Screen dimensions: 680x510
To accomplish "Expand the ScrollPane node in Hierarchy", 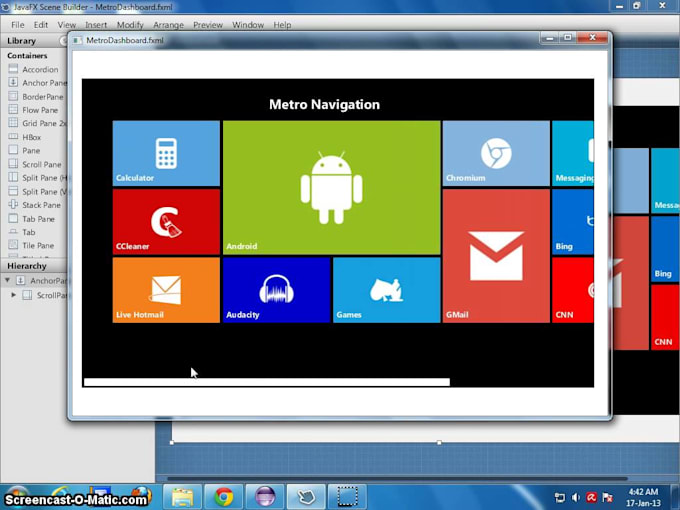I will pyautogui.click(x=14, y=295).
